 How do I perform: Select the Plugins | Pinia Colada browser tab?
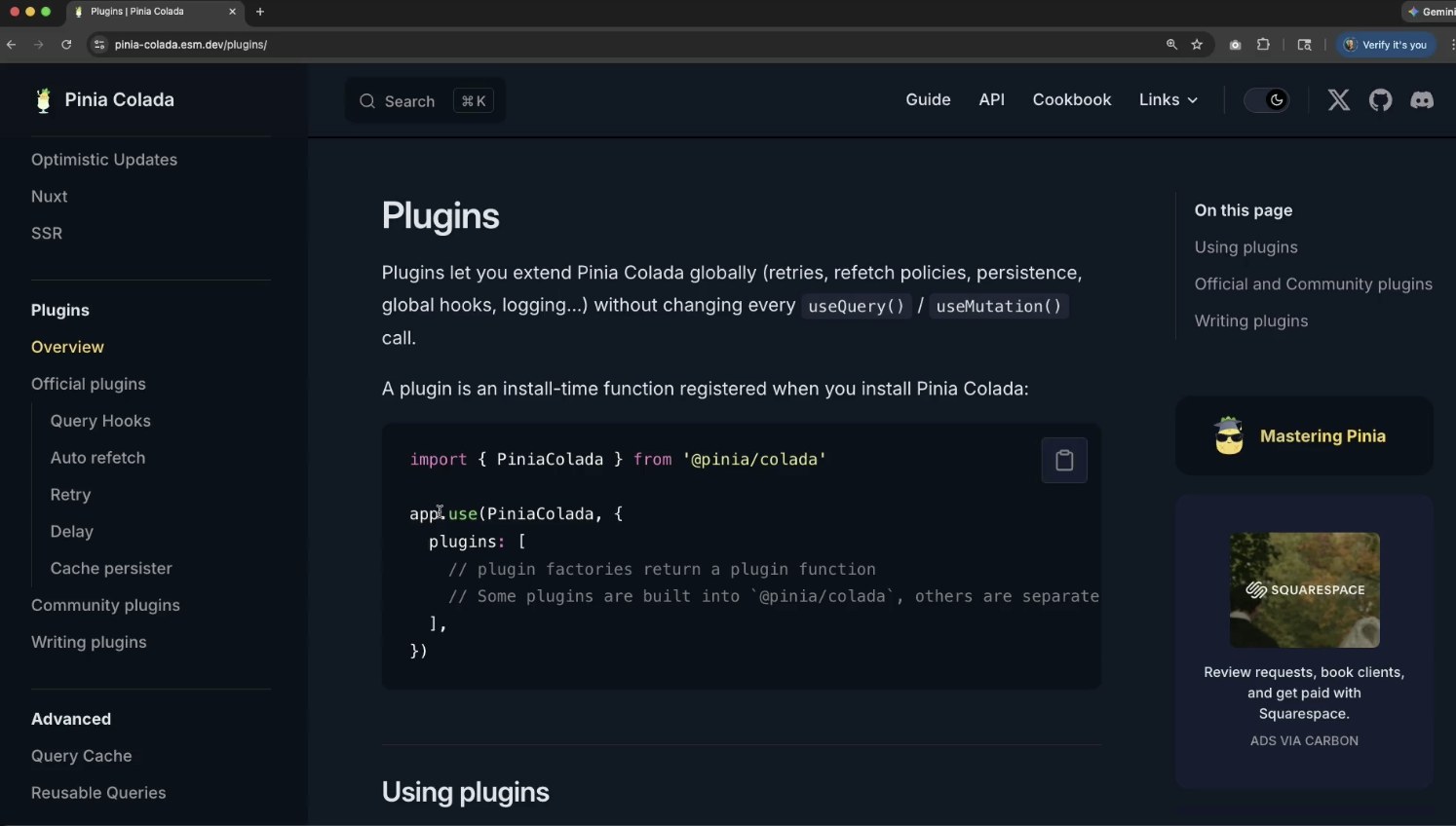(x=154, y=12)
